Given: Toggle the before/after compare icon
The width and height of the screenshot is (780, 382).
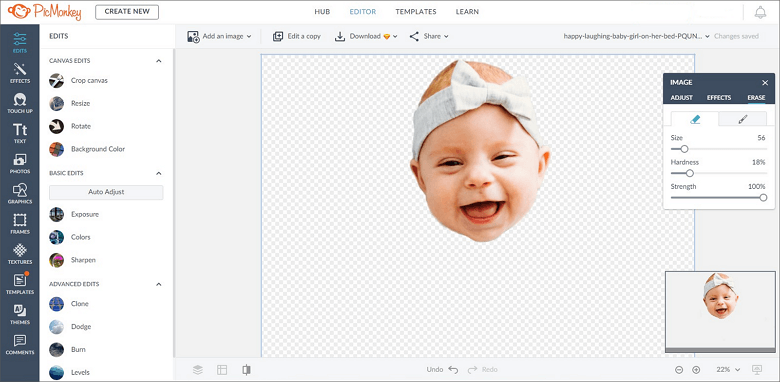Looking at the screenshot, I should (246, 370).
